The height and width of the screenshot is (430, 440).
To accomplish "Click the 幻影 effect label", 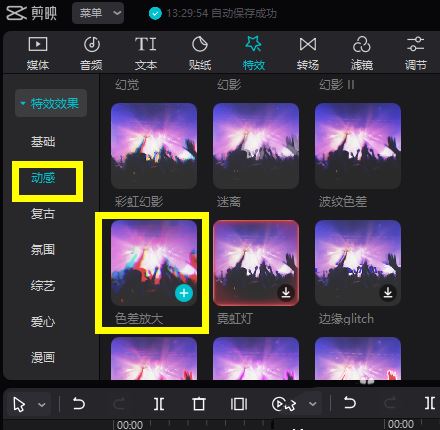I will coord(229,85).
